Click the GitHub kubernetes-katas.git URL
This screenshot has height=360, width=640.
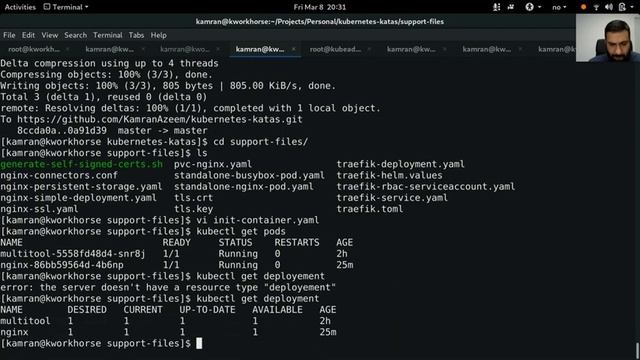[160, 119]
